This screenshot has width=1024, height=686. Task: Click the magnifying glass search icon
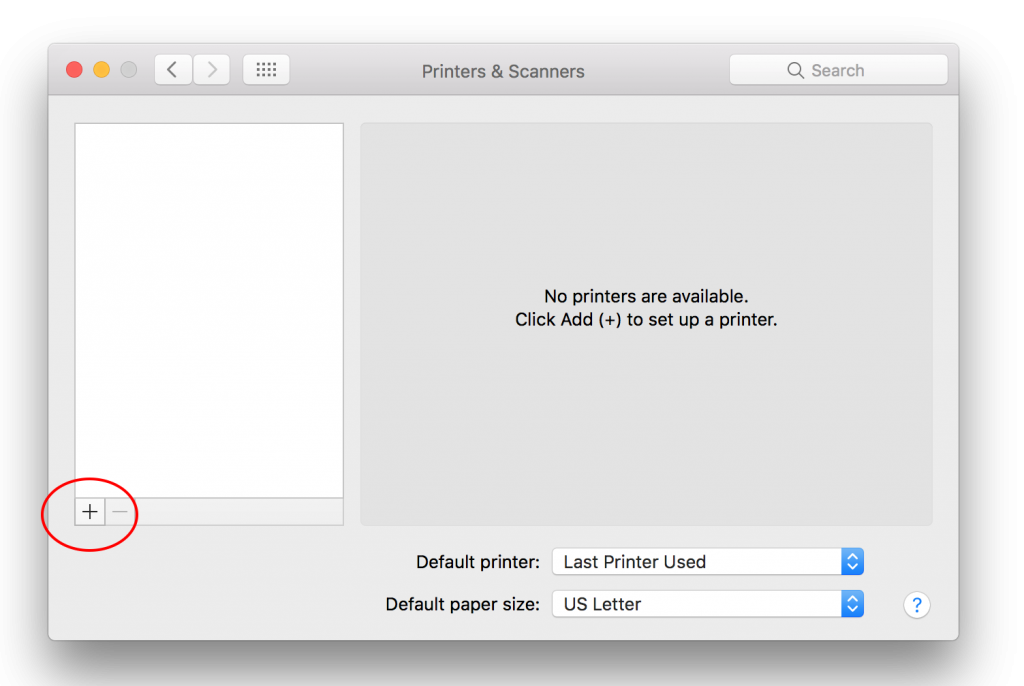coord(795,70)
